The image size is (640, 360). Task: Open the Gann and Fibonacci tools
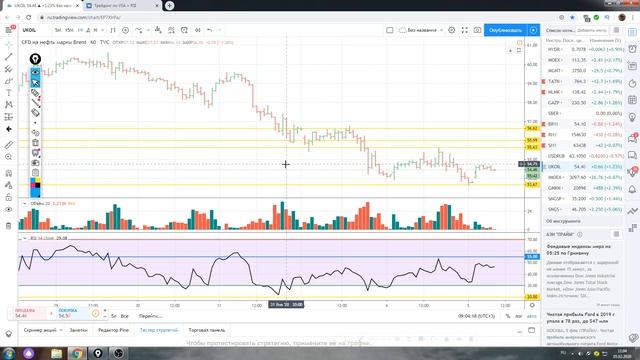click(9, 69)
